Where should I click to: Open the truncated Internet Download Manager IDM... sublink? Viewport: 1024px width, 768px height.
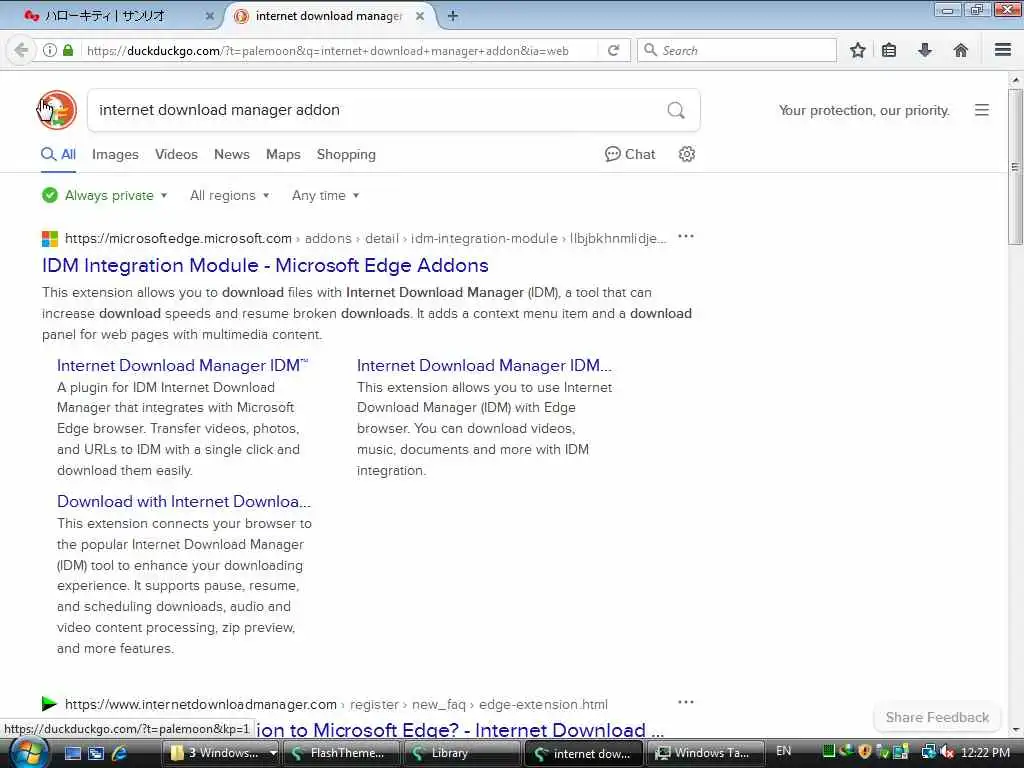[x=484, y=366]
